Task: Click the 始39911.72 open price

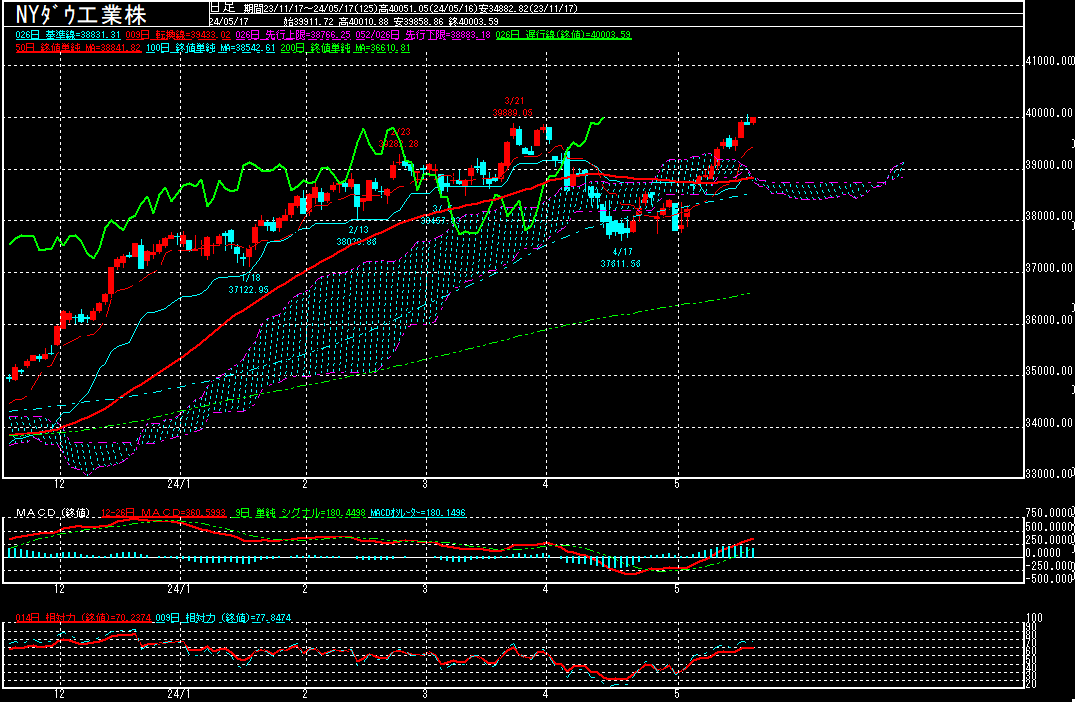Action: 307,21
